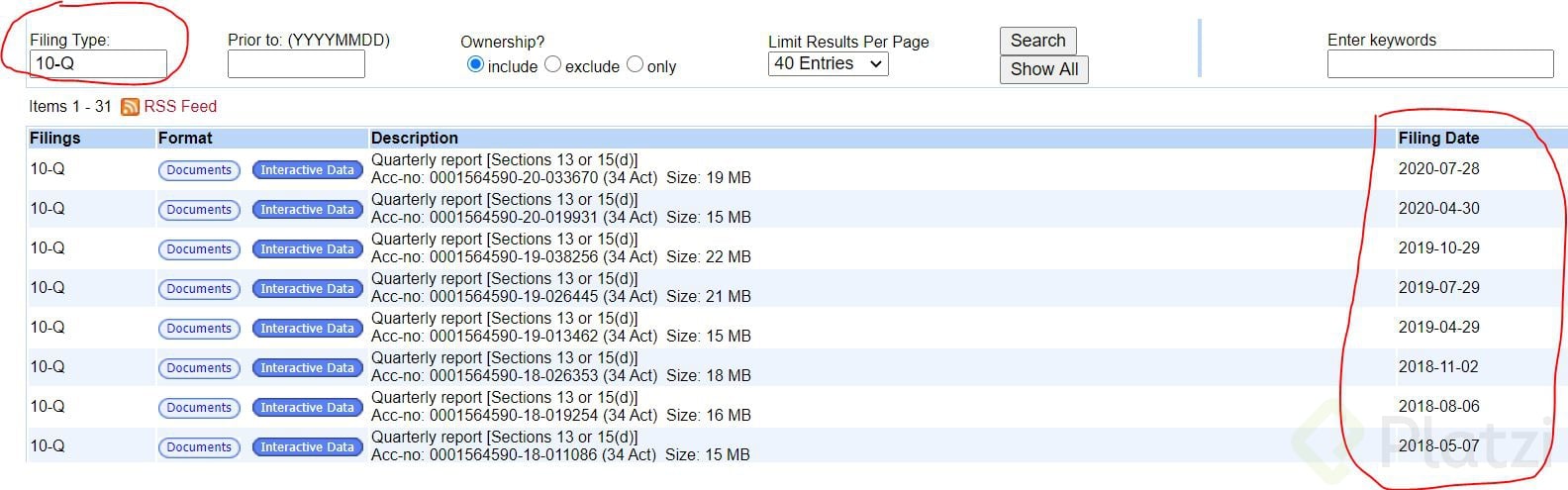The height and width of the screenshot is (490, 1568).
Task: Open Documents for the 2020-07-28 filing
Action: pos(199,170)
